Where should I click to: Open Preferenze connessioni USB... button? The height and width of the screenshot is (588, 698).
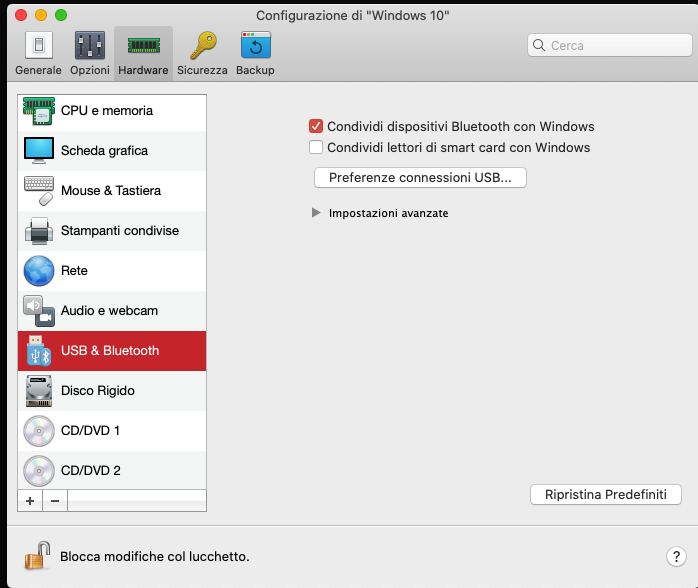(x=420, y=178)
